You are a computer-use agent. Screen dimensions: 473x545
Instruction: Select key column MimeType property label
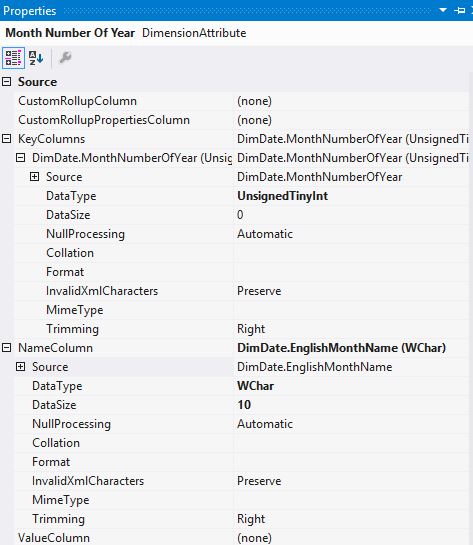coord(74,310)
